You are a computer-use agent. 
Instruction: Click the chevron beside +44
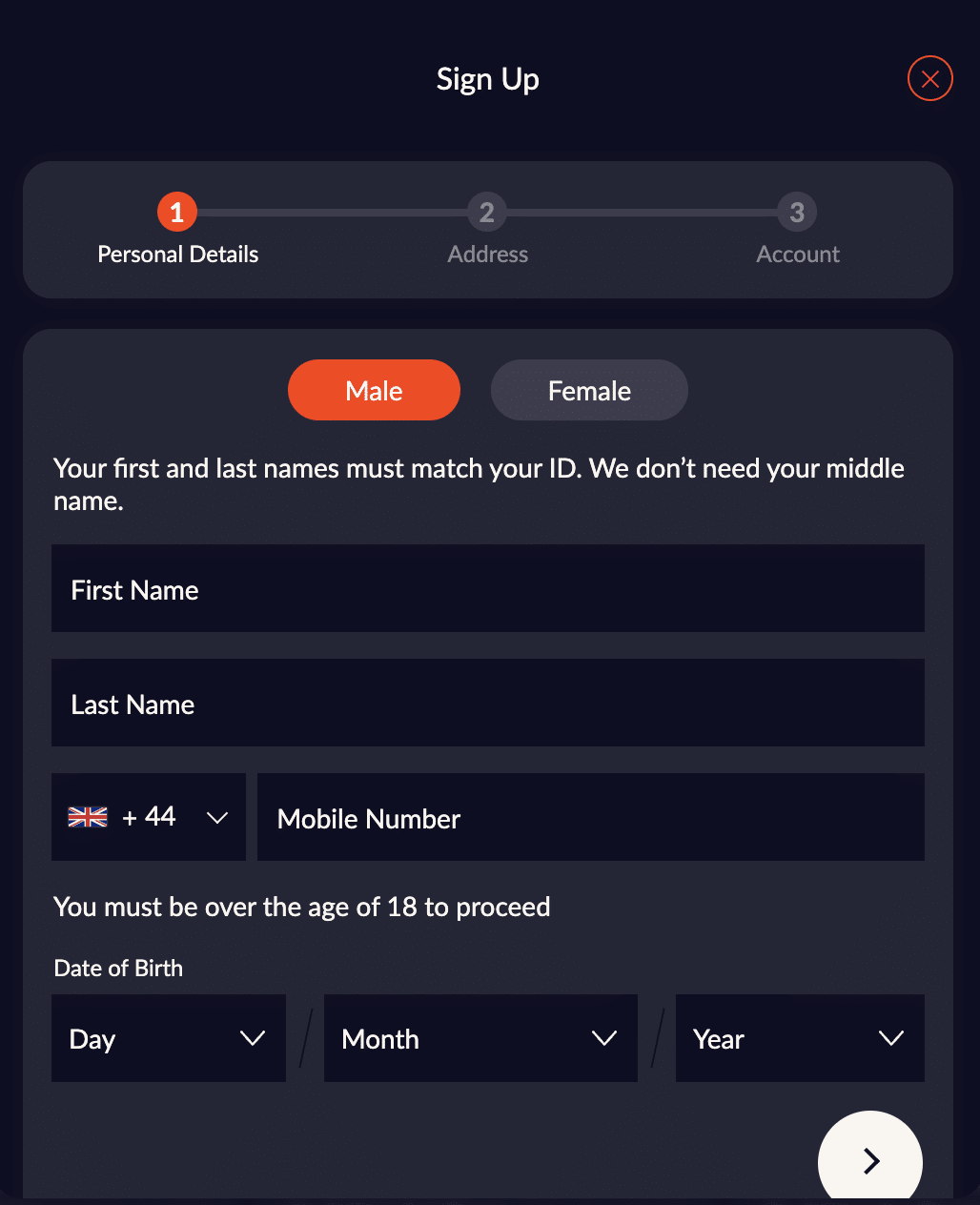217,817
